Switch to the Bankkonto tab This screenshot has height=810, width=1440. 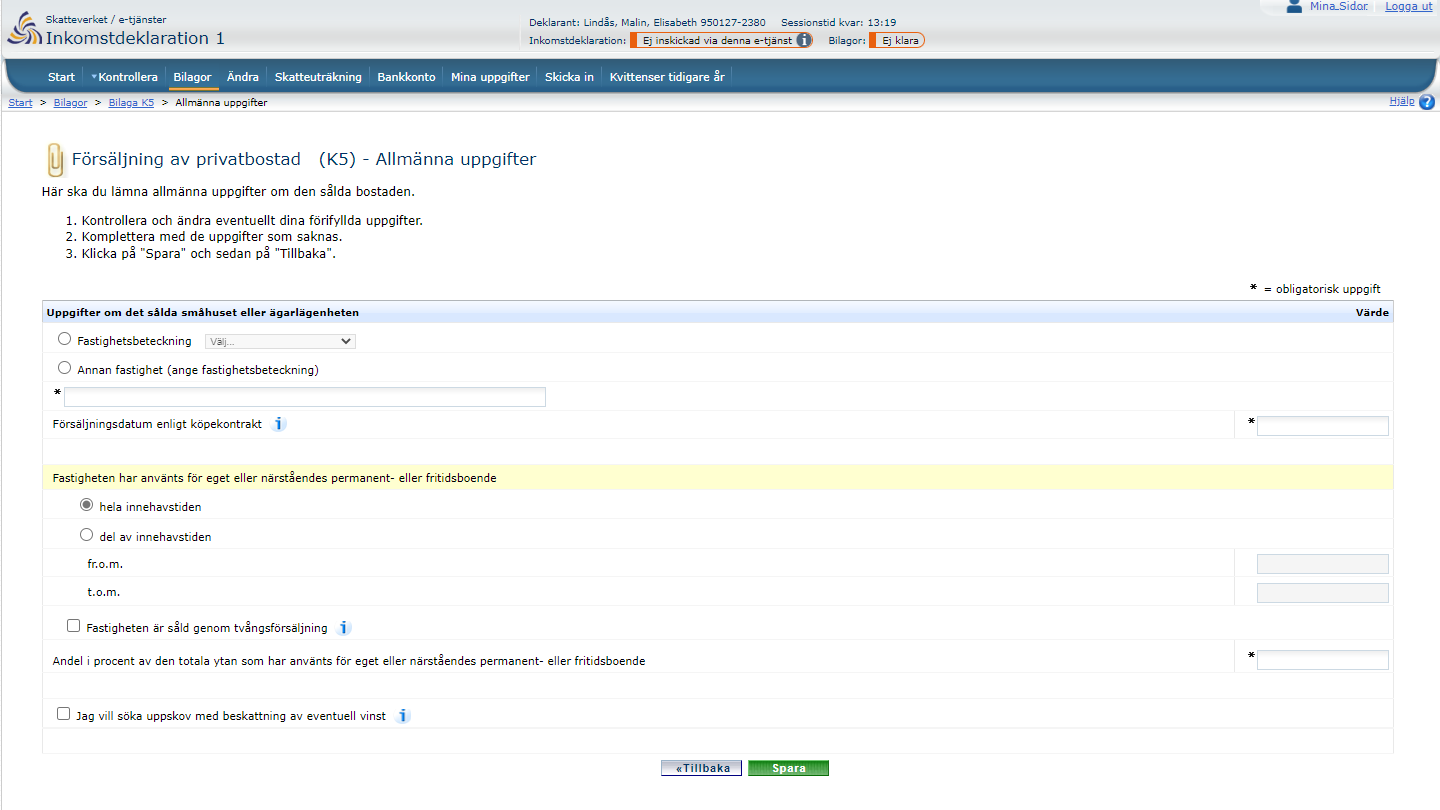406,76
